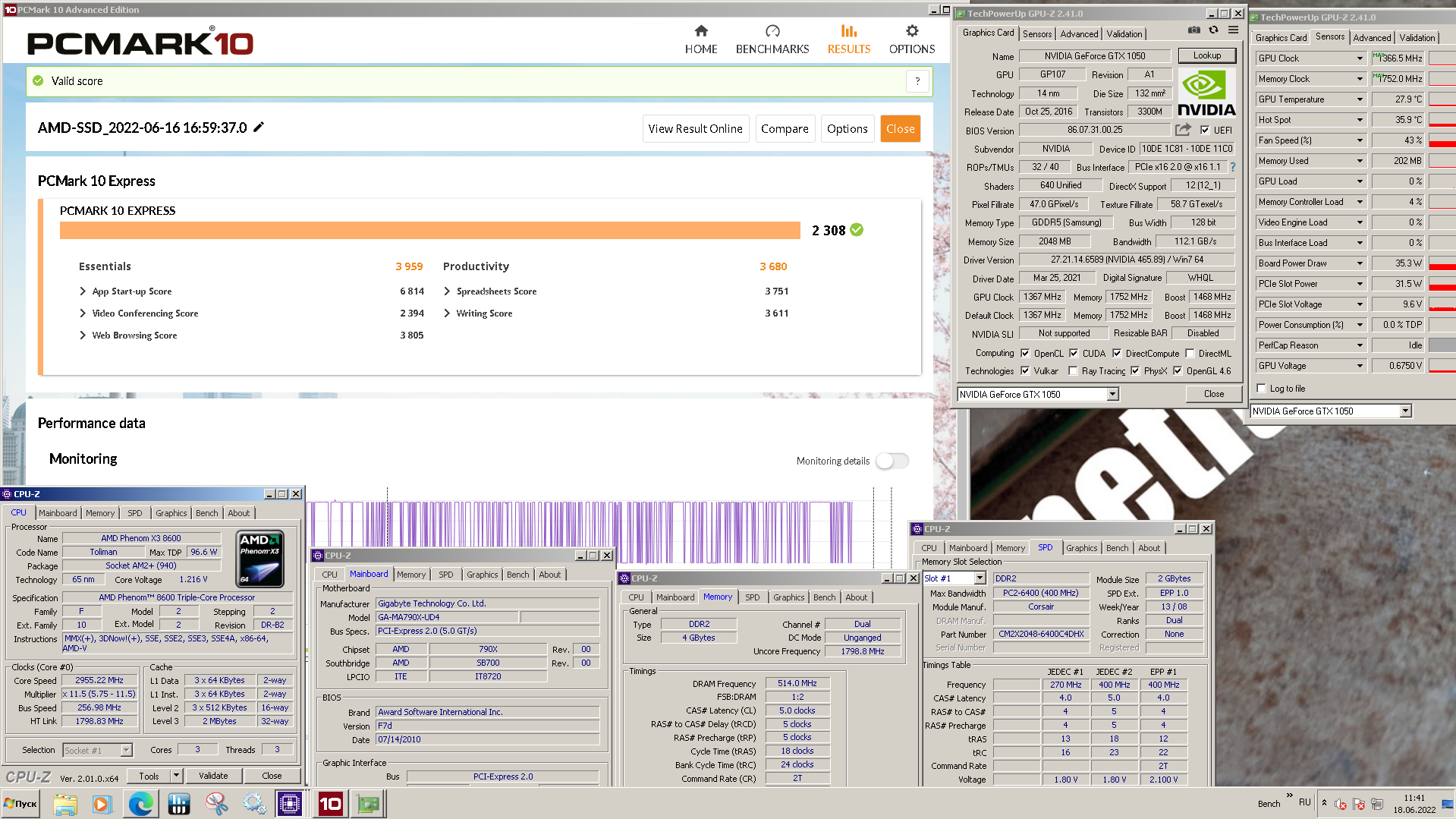Viewport: 1456px width, 819px height.
Task: Click the Board Power Draw red graph
Action: click(x=1442, y=263)
